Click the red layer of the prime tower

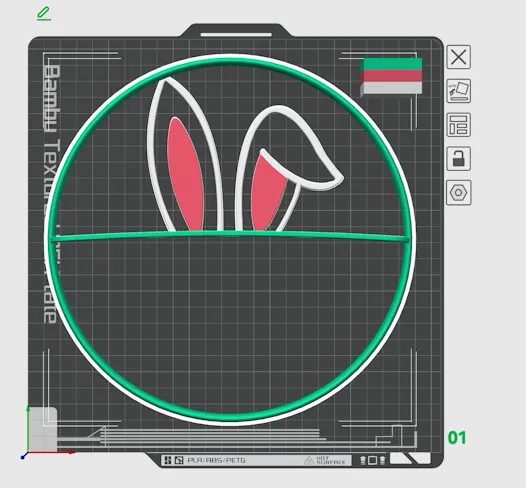click(392, 77)
